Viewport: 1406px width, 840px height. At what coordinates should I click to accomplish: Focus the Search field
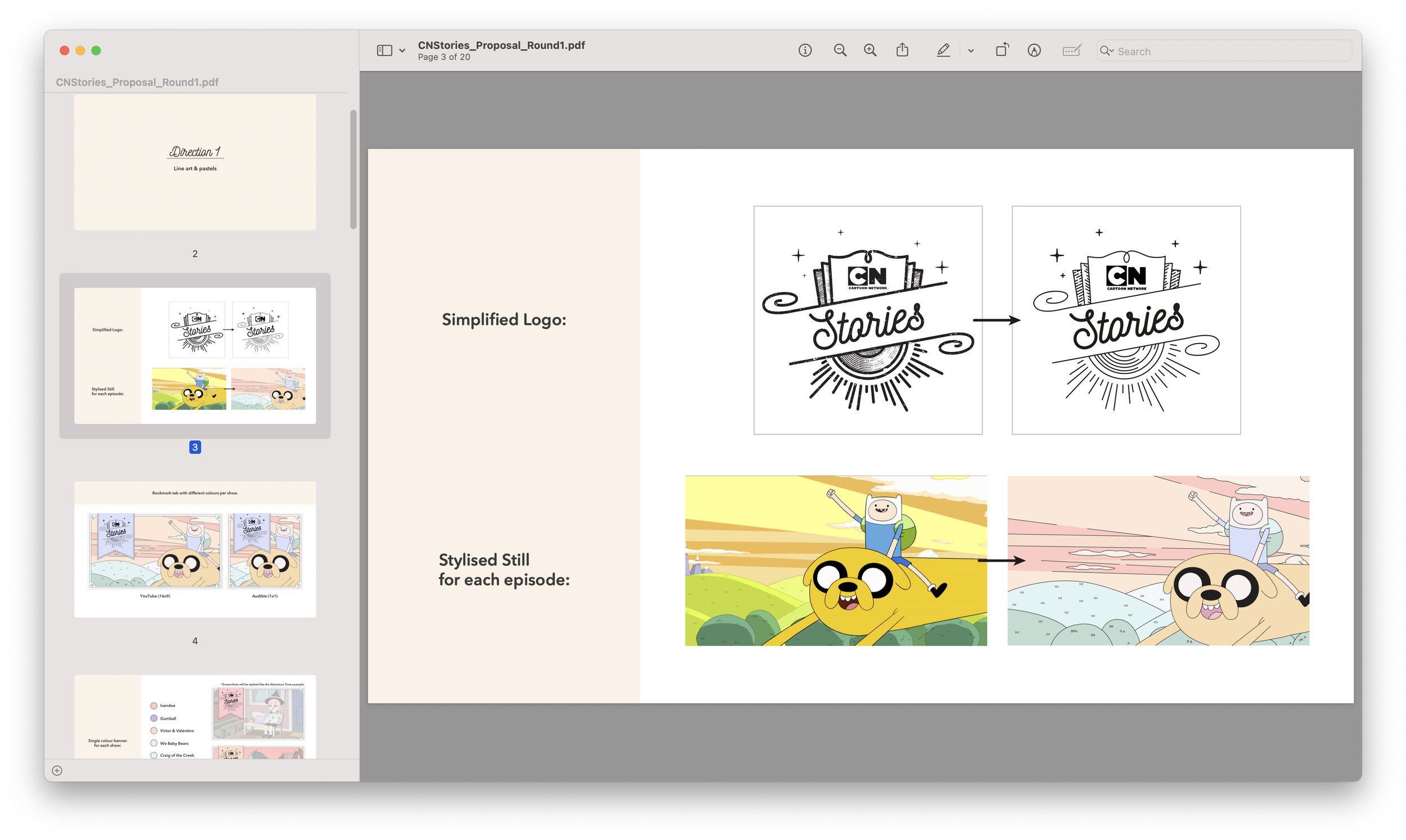[1224, 51]
